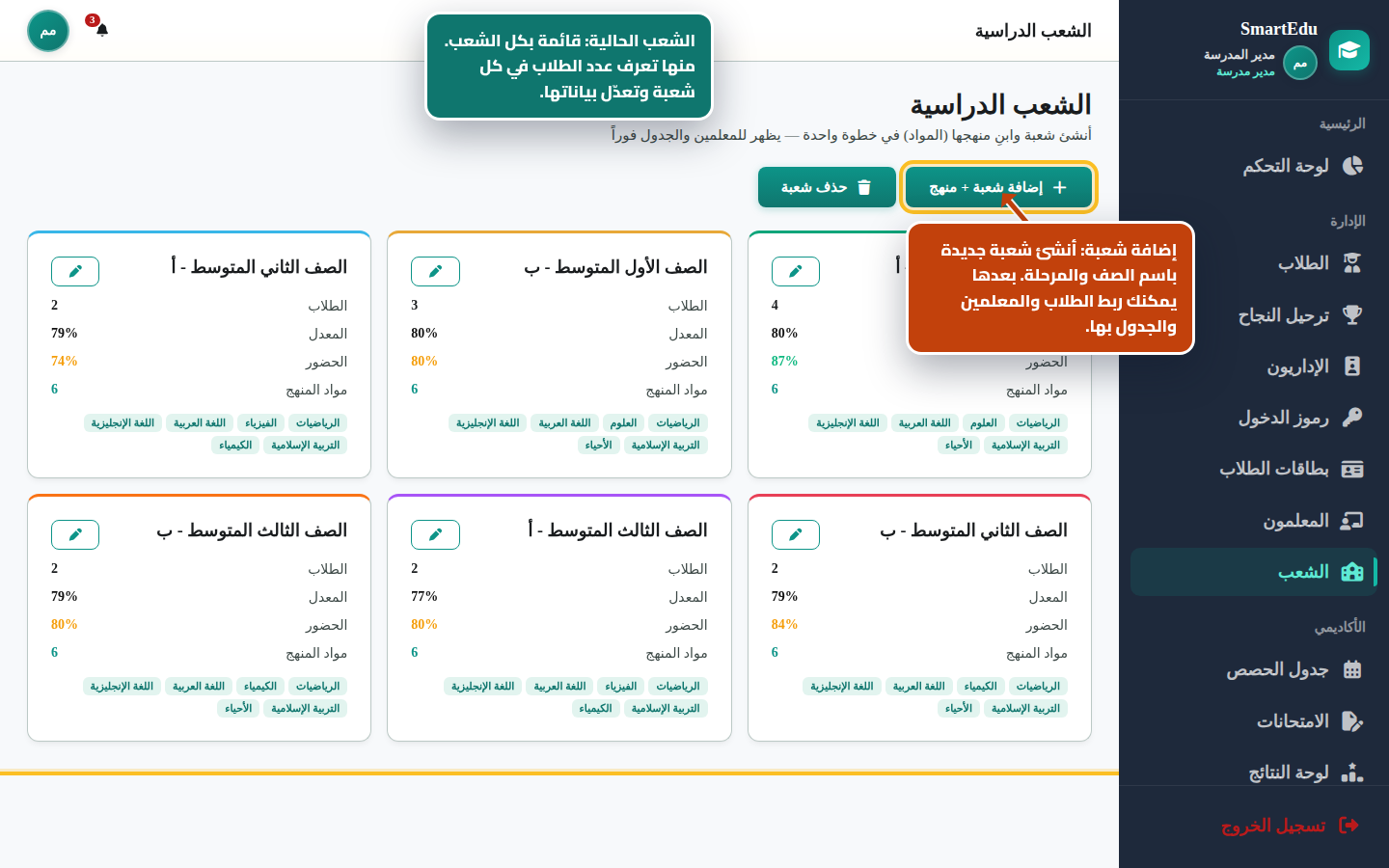1389x868 pixels.
Task: Select الشعب in the sidebar
Action: pyautogui.click(x=1254, y=572)
